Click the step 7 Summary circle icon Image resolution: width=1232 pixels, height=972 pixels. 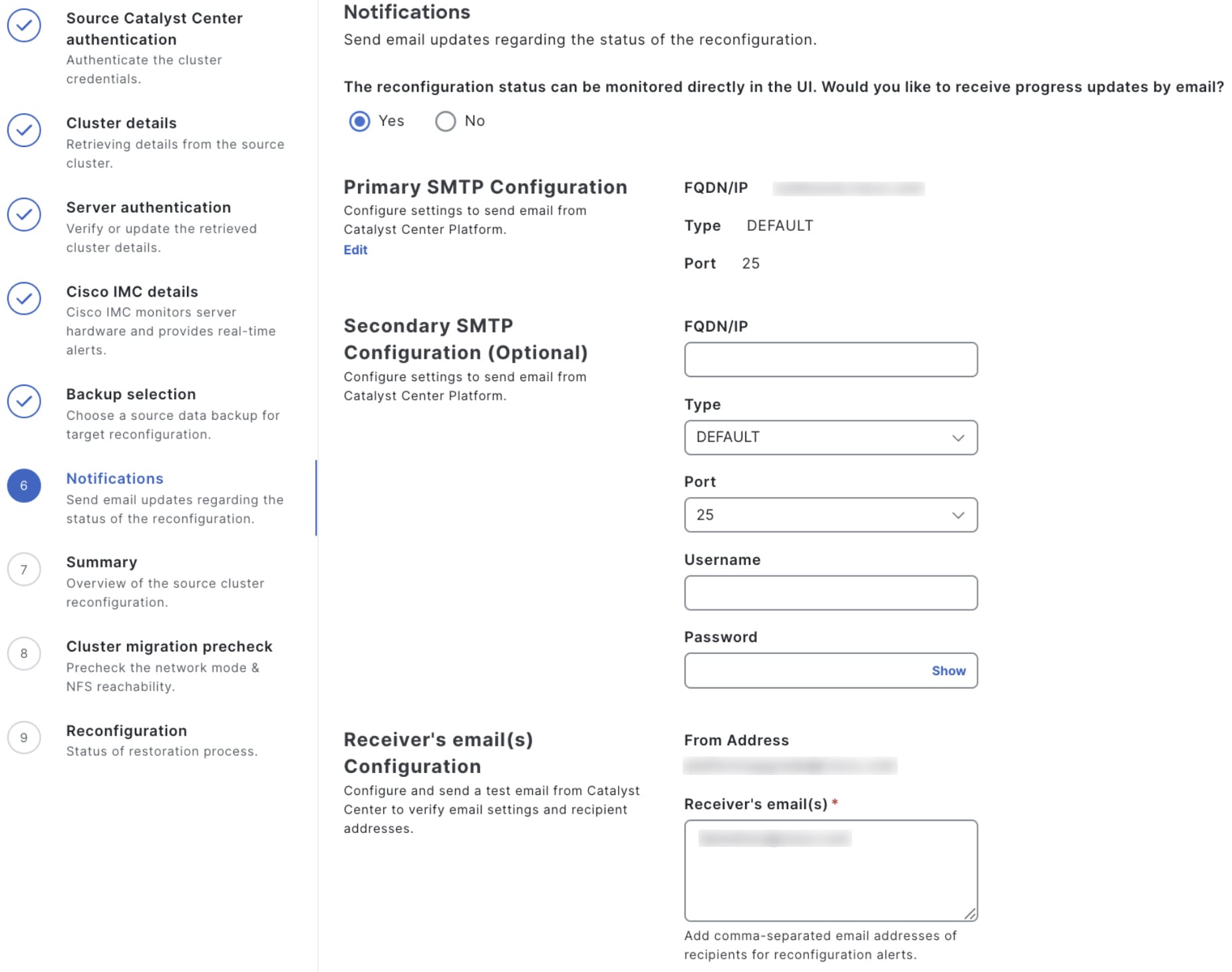pyautogui.click(x=24, y=569)
